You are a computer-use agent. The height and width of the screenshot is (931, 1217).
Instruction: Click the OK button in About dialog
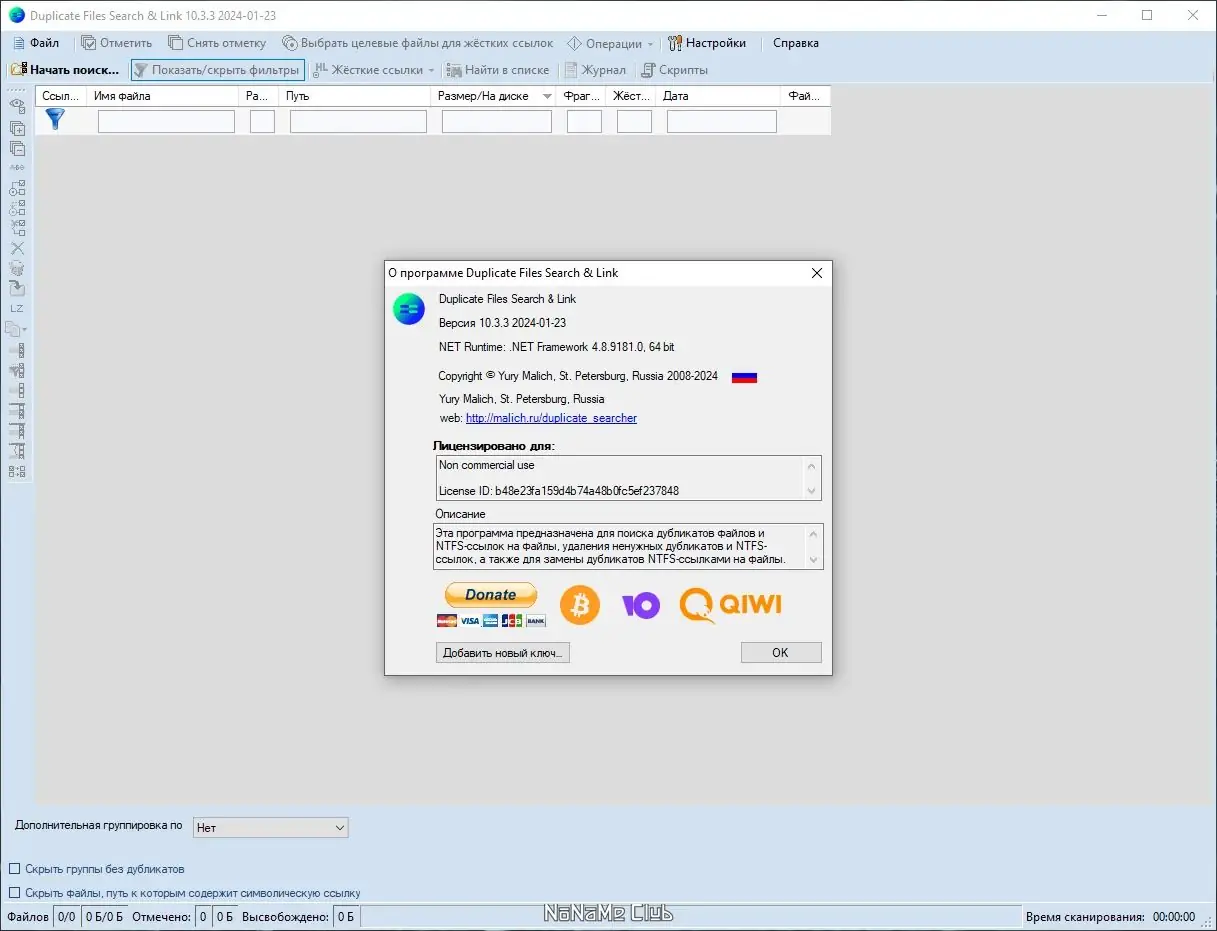(781, 652)
